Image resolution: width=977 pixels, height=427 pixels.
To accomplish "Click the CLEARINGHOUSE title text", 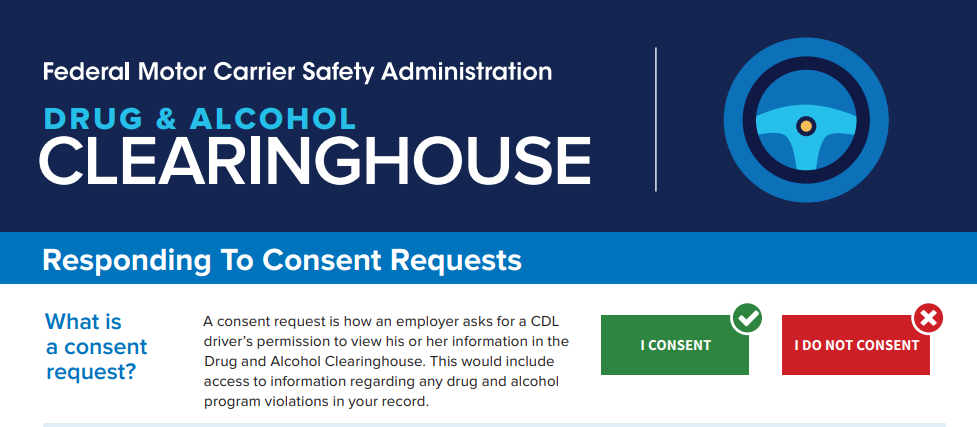I will (315, 161).
